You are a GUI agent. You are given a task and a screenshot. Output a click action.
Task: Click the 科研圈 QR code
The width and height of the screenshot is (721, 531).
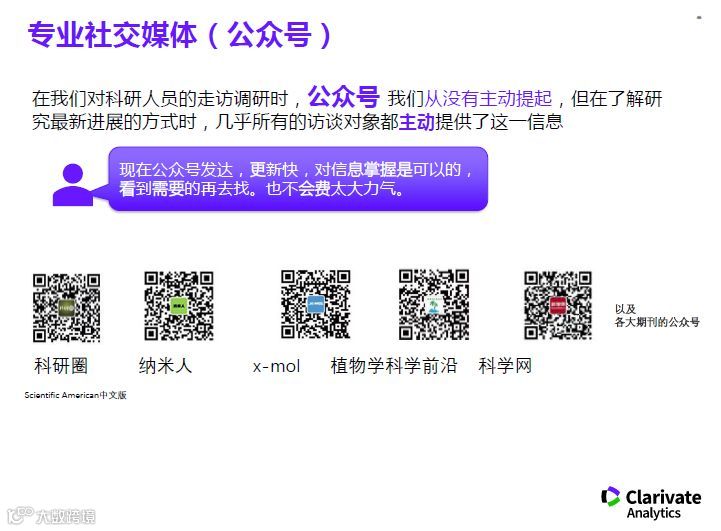66,308
